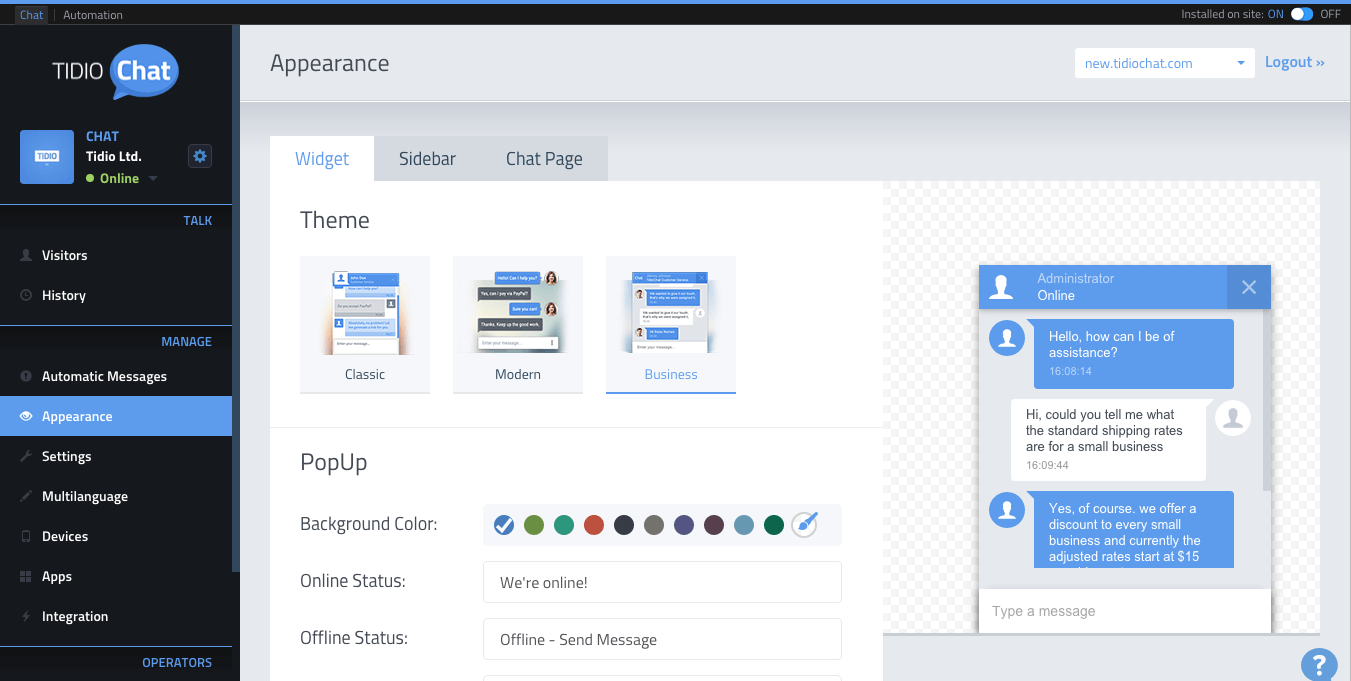Click the 'Tidio Ltd.' account name
Viewport: 1351px width, 681px height.
click(114, 156)
